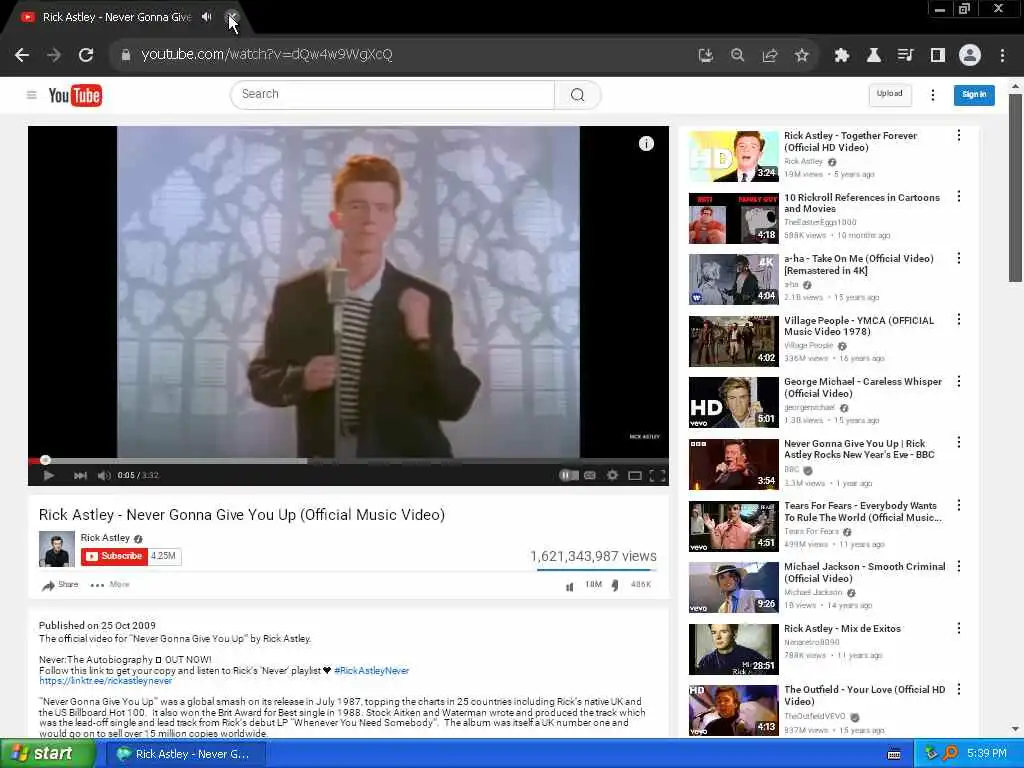
Task: Reload the page with refresh icon
Action: (86, 55)
